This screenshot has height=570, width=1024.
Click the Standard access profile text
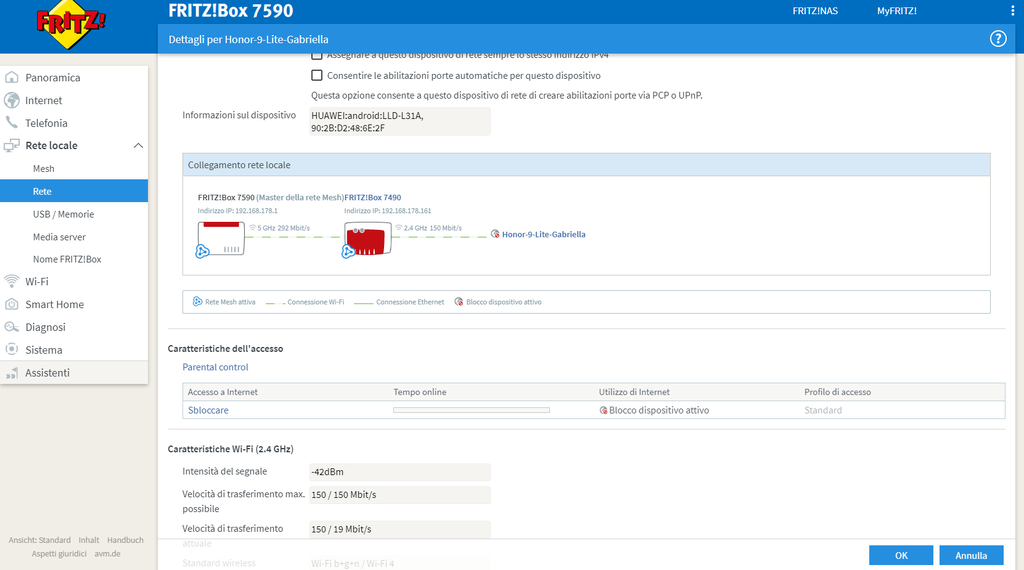823,410
